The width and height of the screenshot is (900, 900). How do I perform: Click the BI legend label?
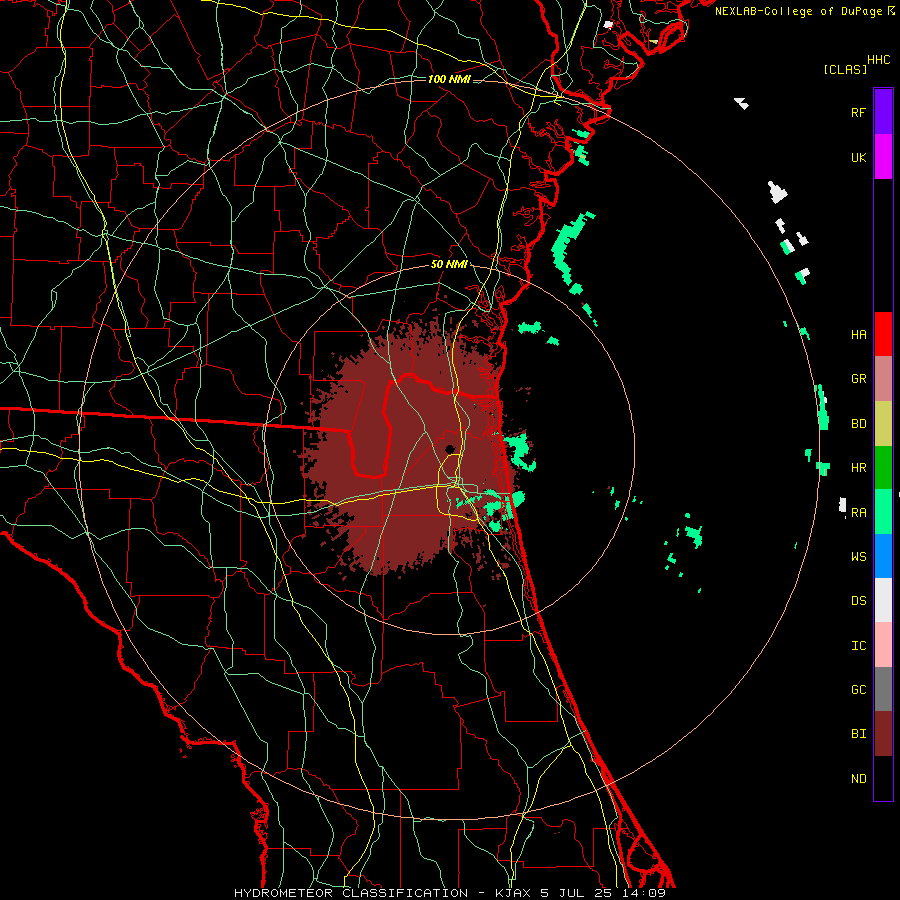point(858,734)
